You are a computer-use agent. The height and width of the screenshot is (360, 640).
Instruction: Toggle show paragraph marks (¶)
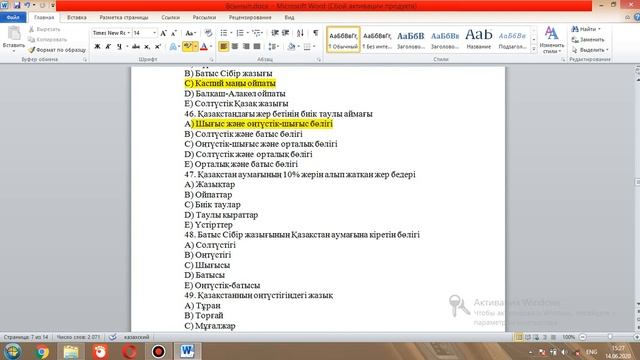coord(316,33)
